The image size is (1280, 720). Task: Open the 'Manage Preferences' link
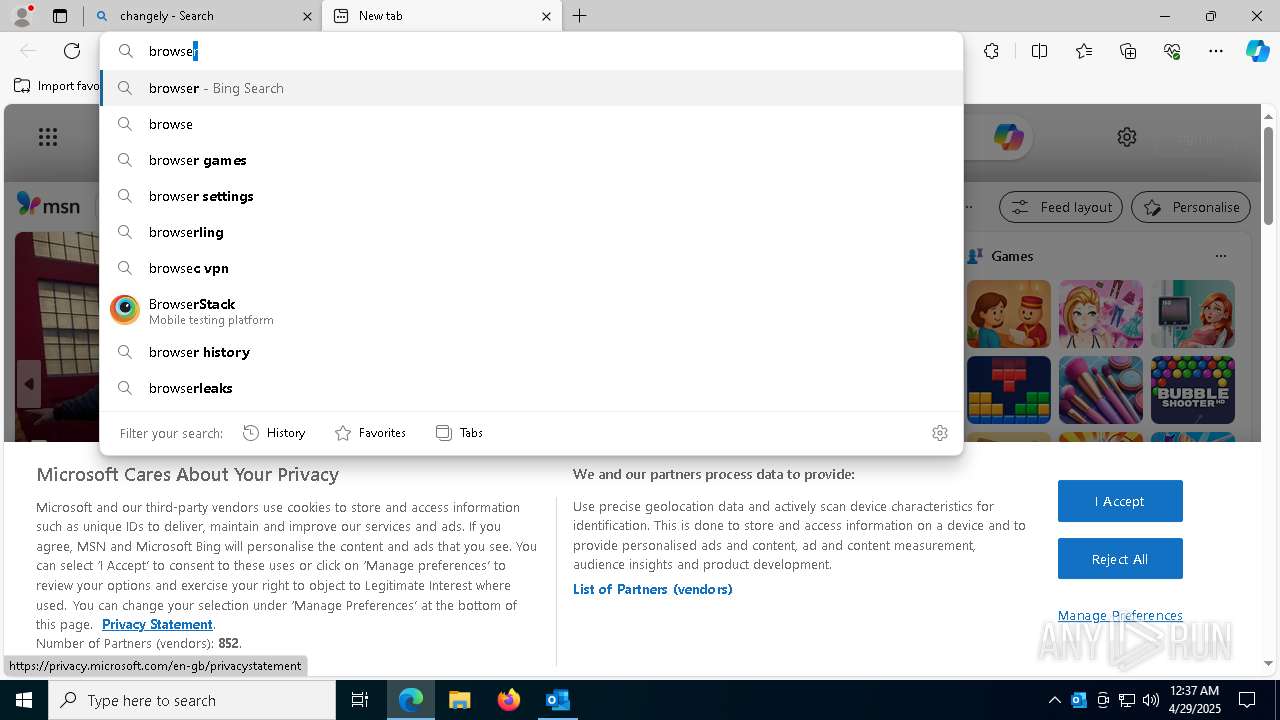click(1120, 615)
